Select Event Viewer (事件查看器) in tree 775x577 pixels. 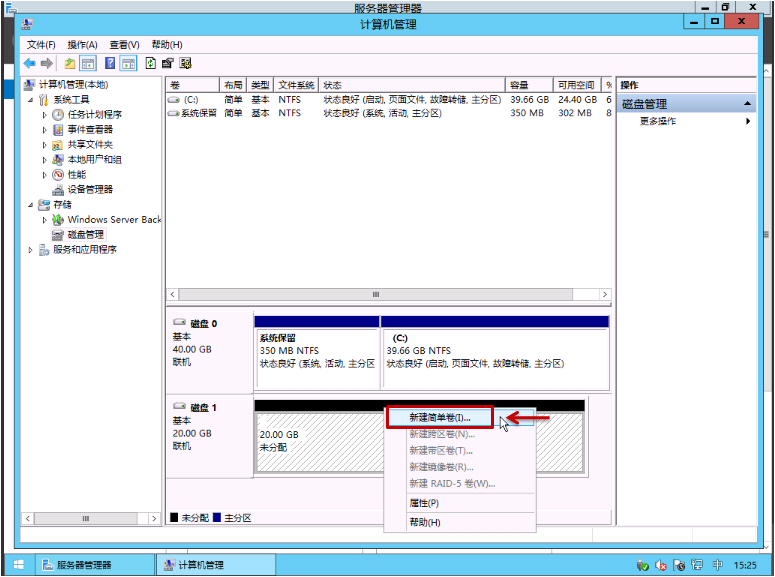click(90, 130)
